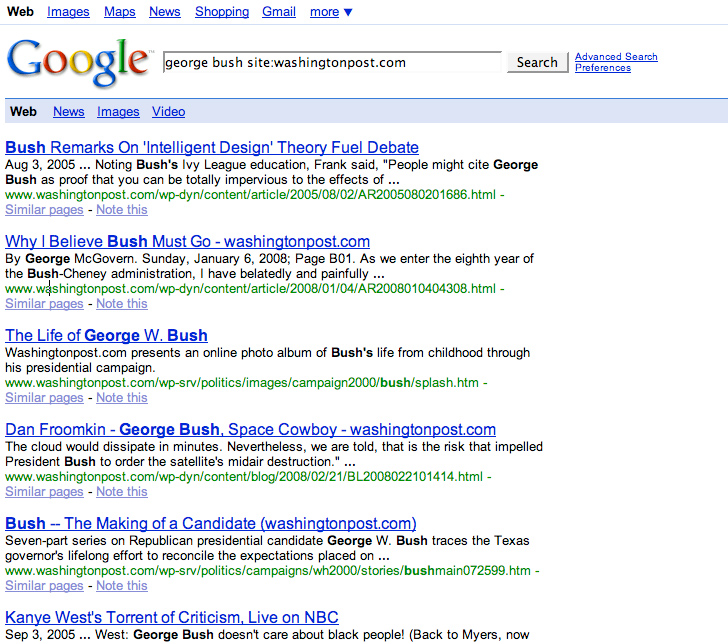Screen dimensions: 728x644
Task: Click the Search button
Action: tap(537, 62)
